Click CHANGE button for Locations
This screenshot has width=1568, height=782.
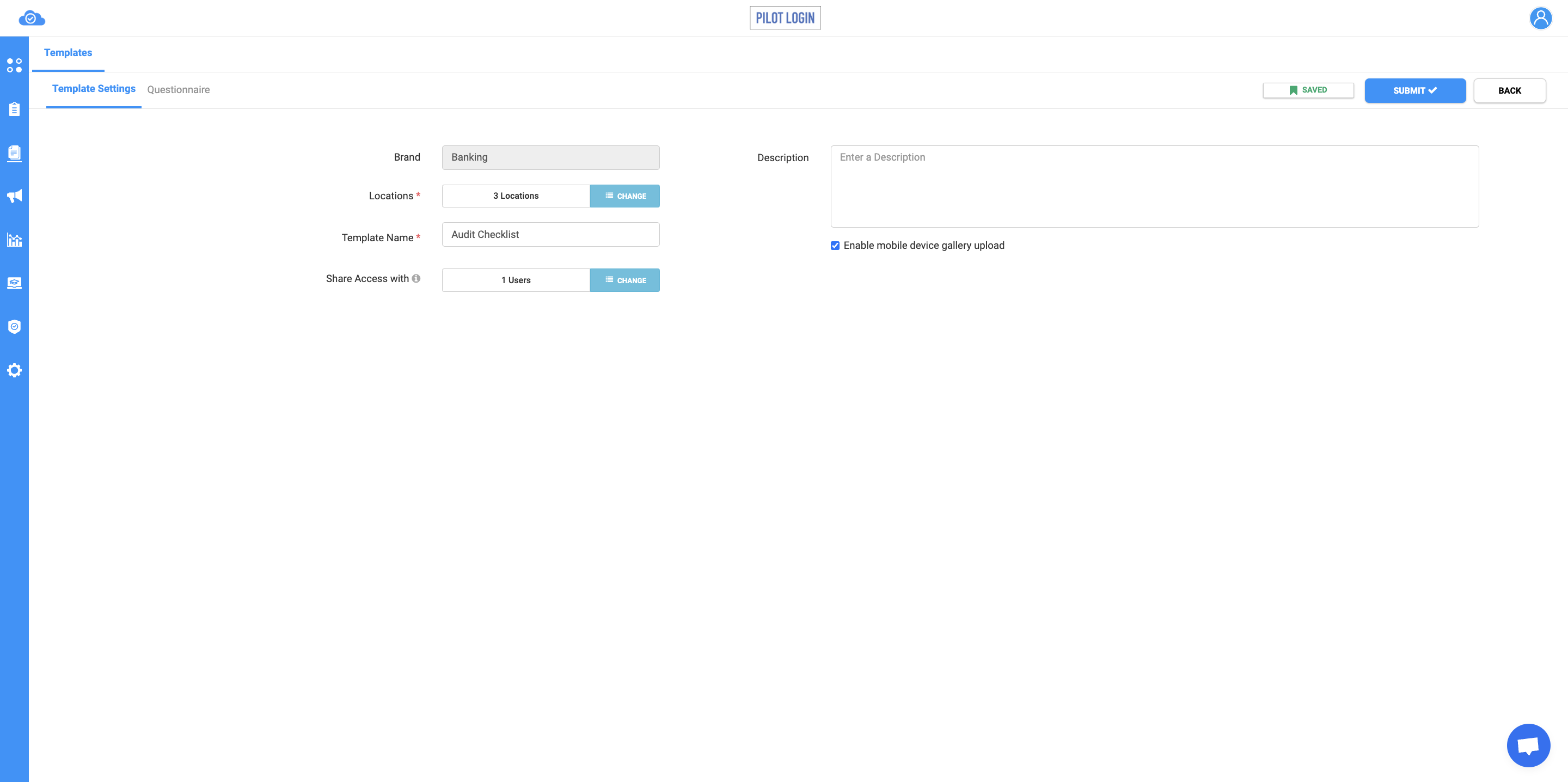pyautogui.click(x=624, y=196)
